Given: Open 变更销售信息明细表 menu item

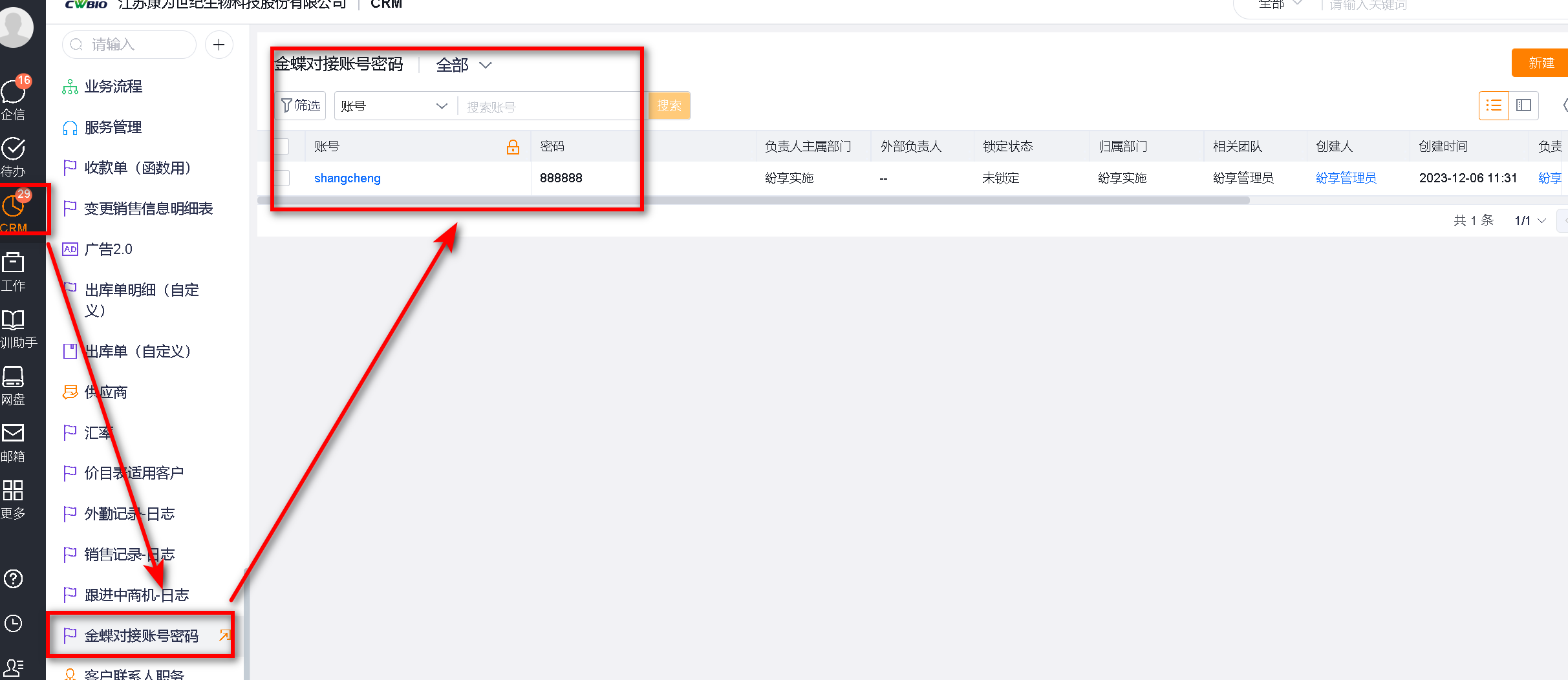Looking at the screenshot, I should pos(149,209).
